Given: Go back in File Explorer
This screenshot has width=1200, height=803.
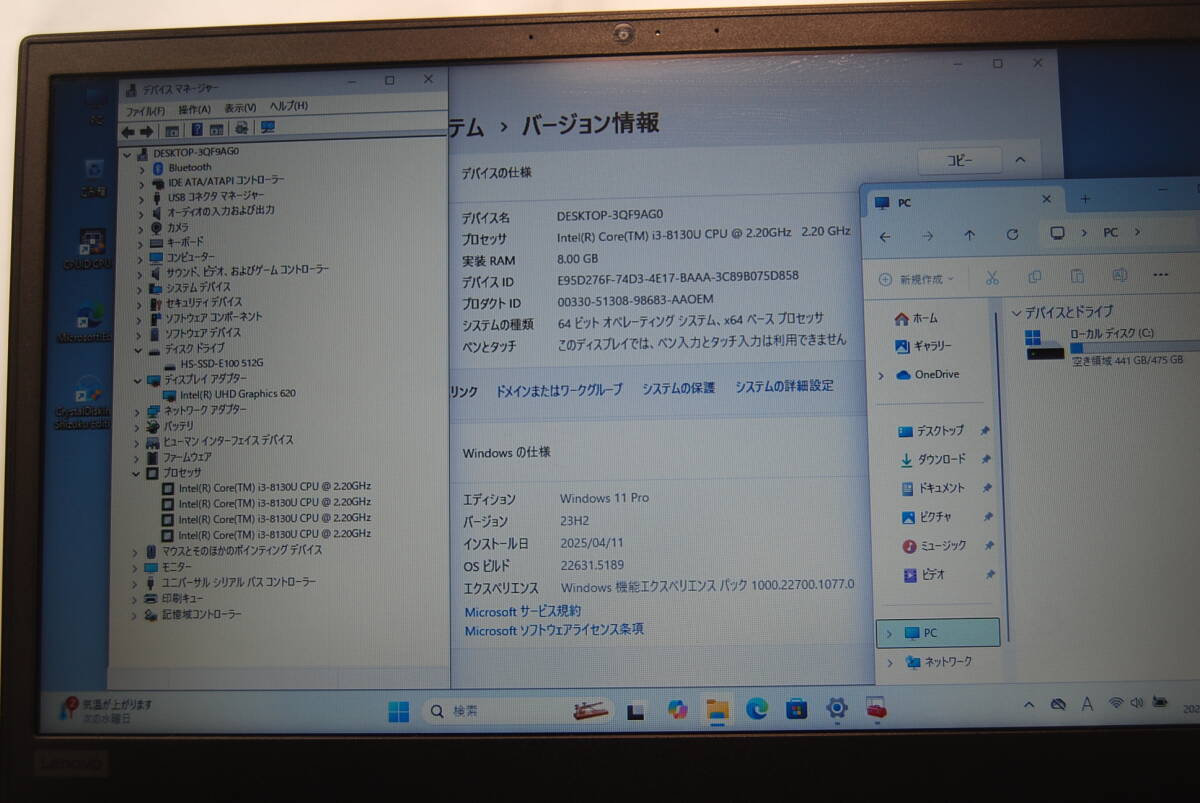Looking at the screenshot, I should pos(885,237).
